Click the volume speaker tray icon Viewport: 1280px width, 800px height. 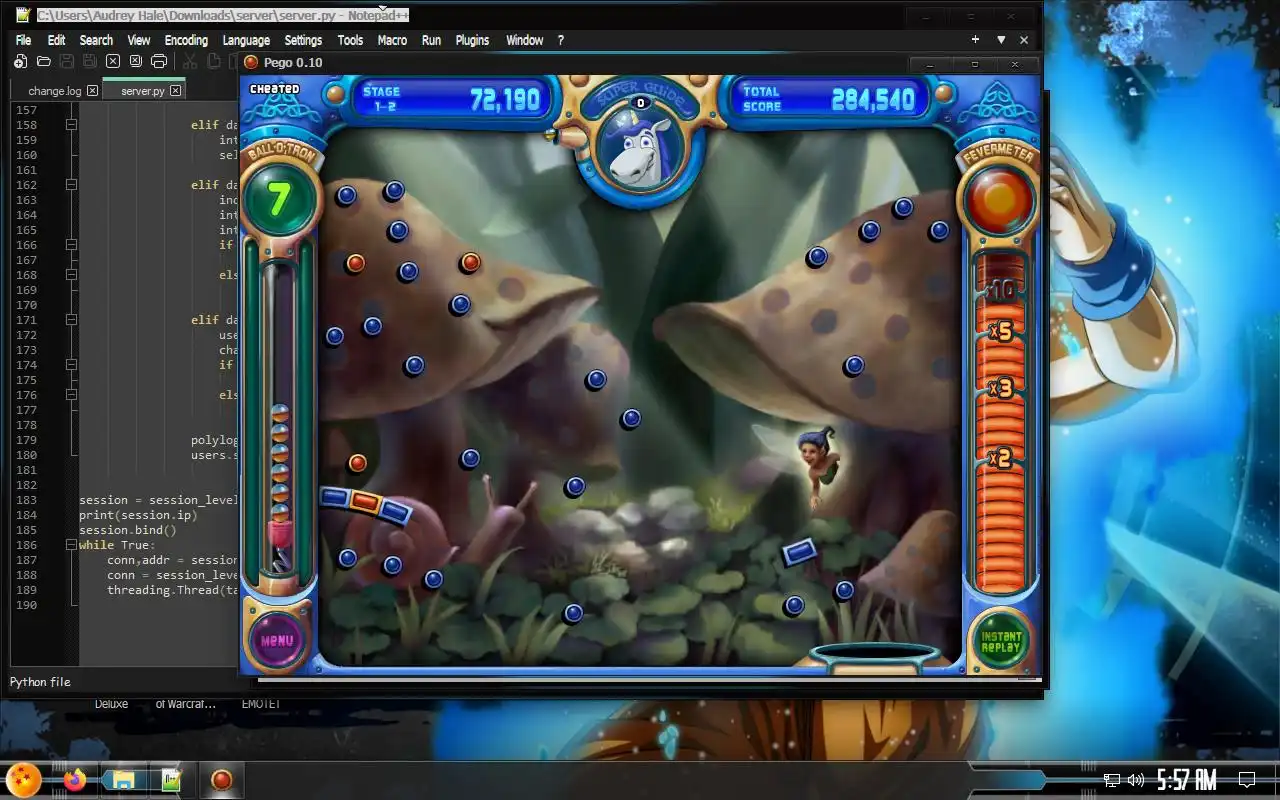(1136, 780)
